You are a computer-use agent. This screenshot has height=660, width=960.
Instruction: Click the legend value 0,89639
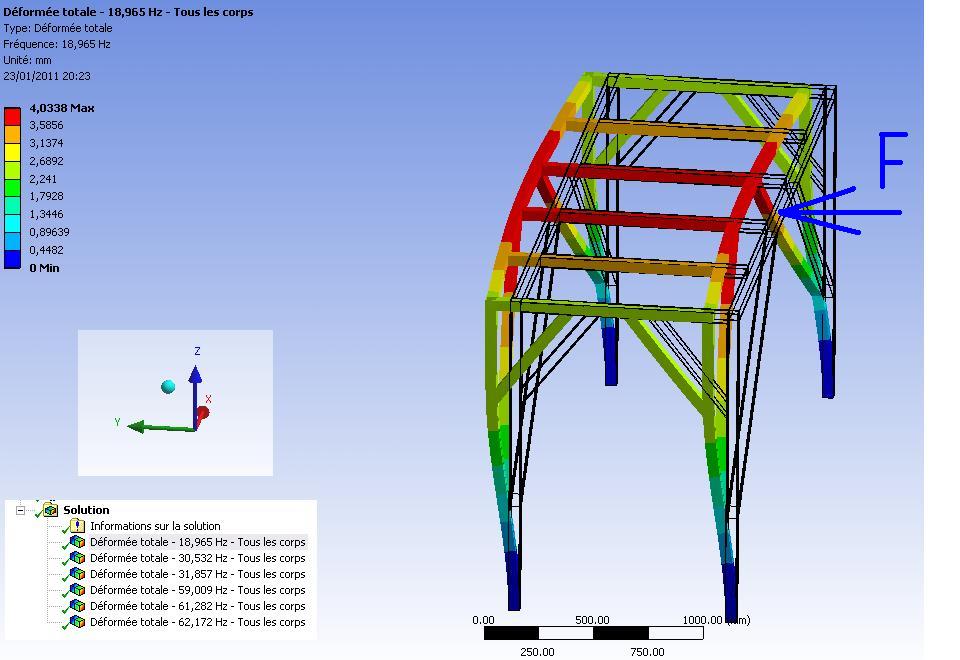pos(50,232)
